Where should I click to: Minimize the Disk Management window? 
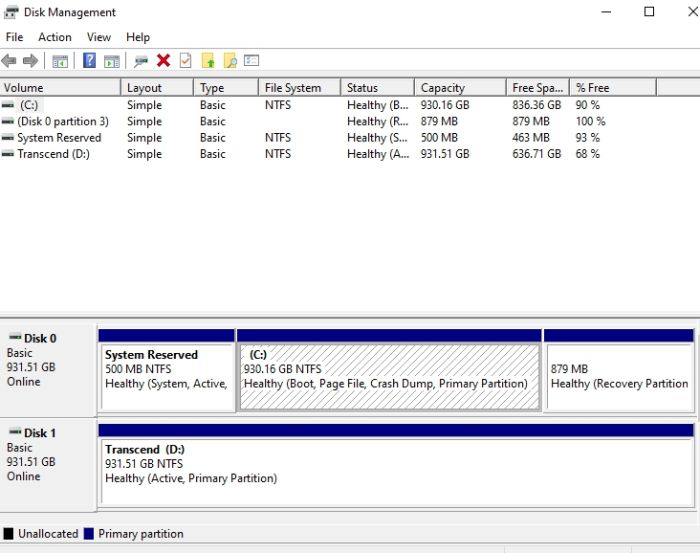coord(606,12)
